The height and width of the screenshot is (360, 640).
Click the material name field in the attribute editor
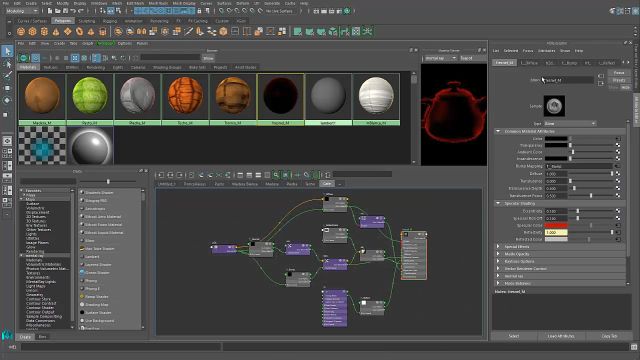click(x=569, y=80)
